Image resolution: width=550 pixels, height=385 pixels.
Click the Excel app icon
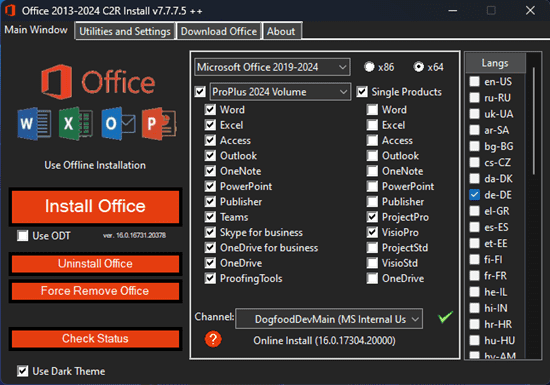[76, 123]
